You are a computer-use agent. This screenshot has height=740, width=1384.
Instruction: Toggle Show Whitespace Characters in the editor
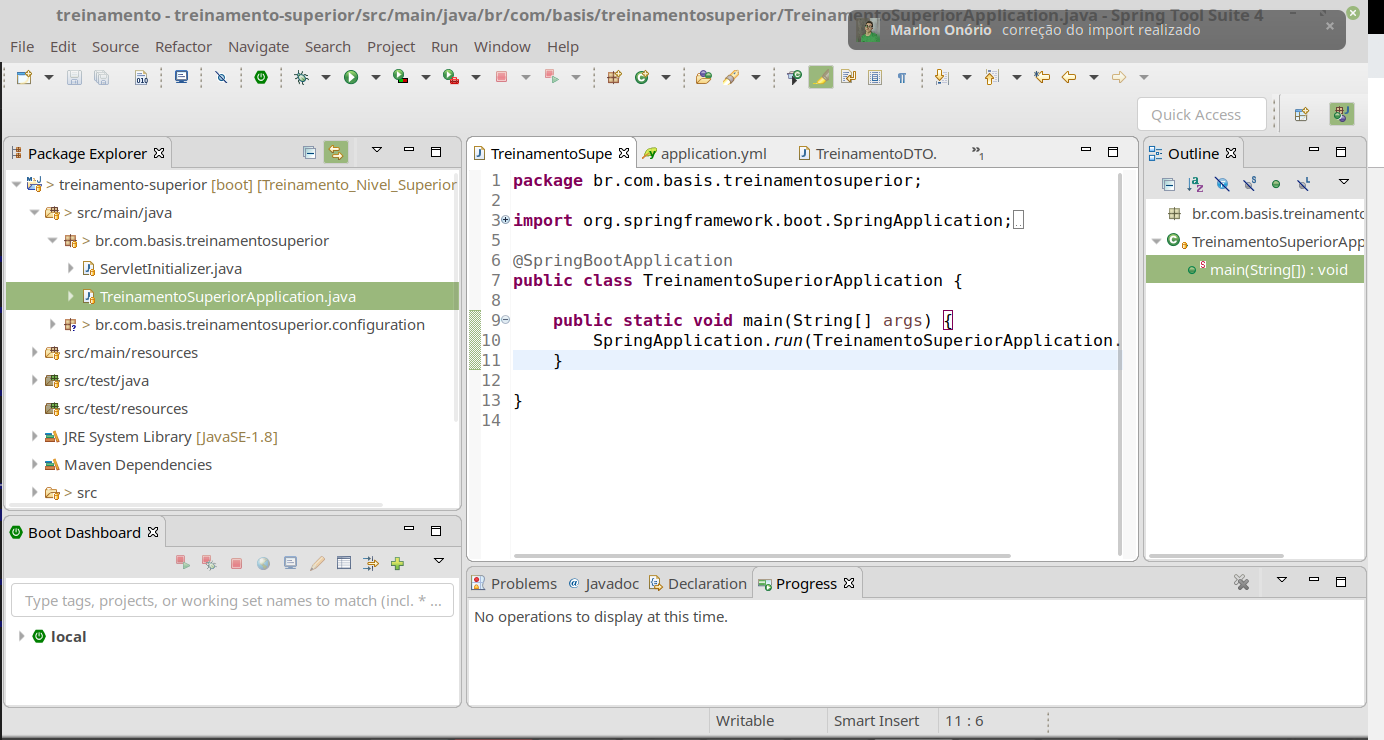902,76
